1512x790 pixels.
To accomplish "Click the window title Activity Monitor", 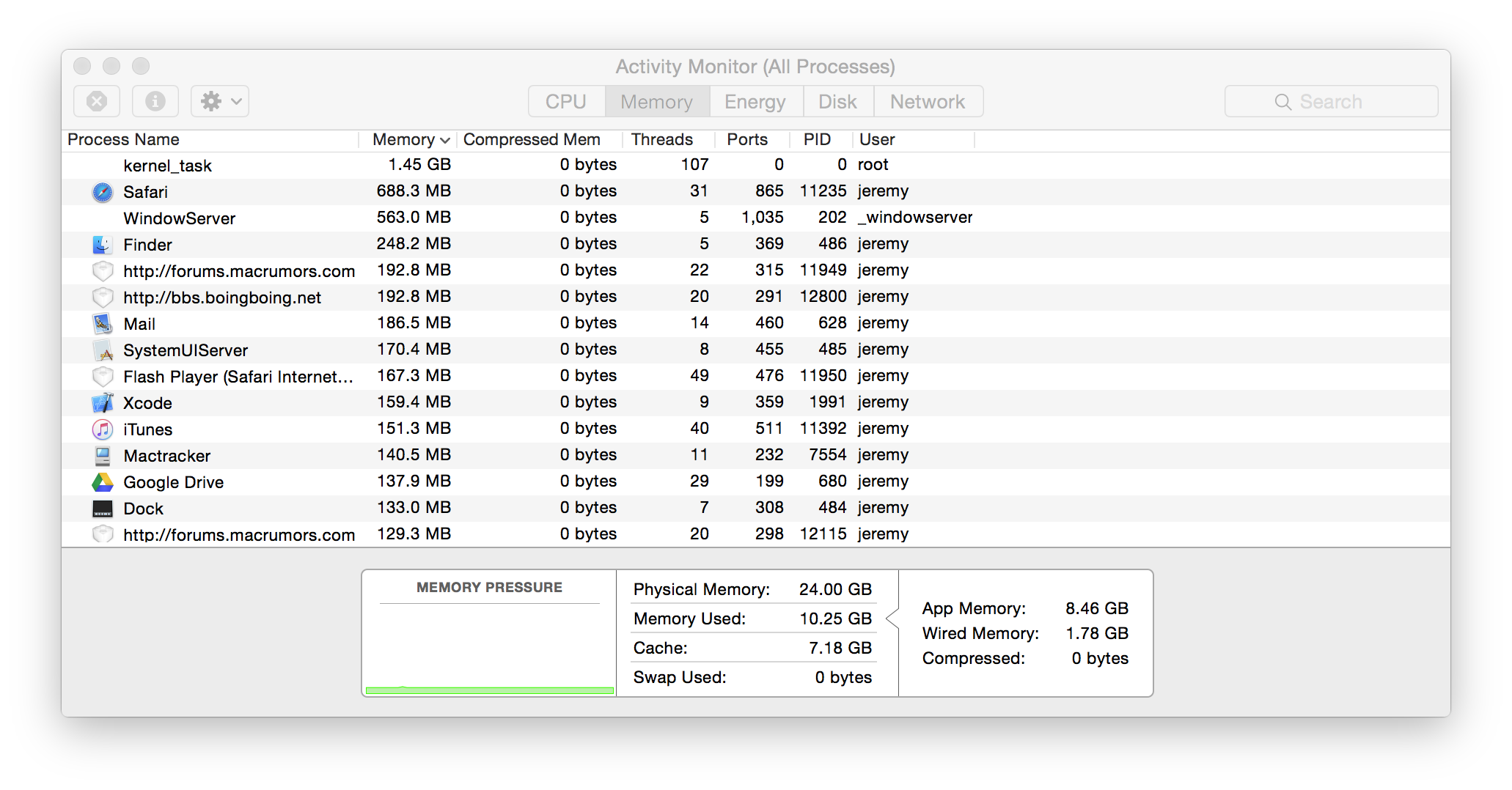I will pyautogui.click(x=755, y=67).
